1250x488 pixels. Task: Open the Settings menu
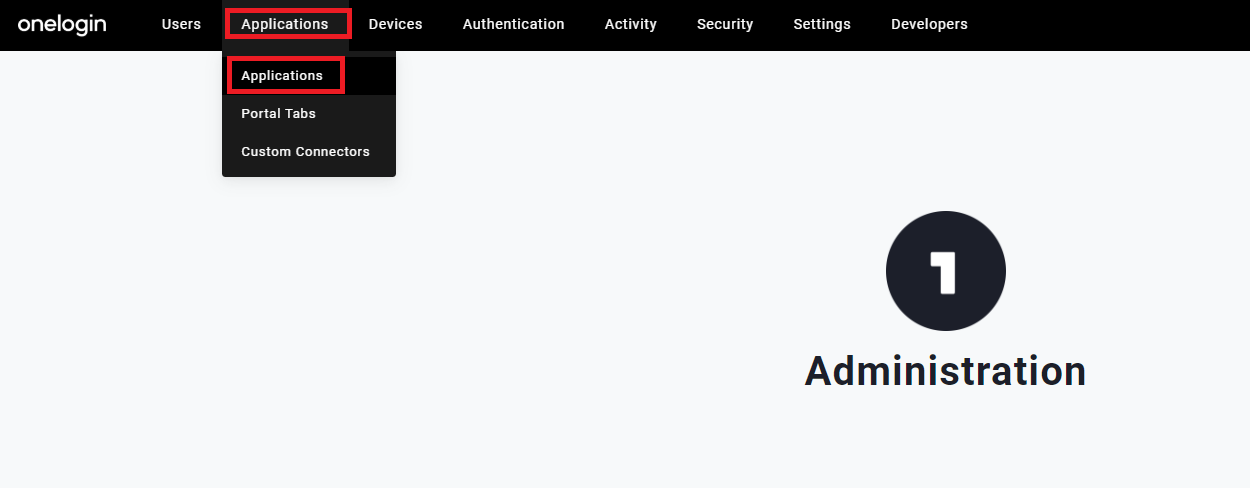[822, 24]
